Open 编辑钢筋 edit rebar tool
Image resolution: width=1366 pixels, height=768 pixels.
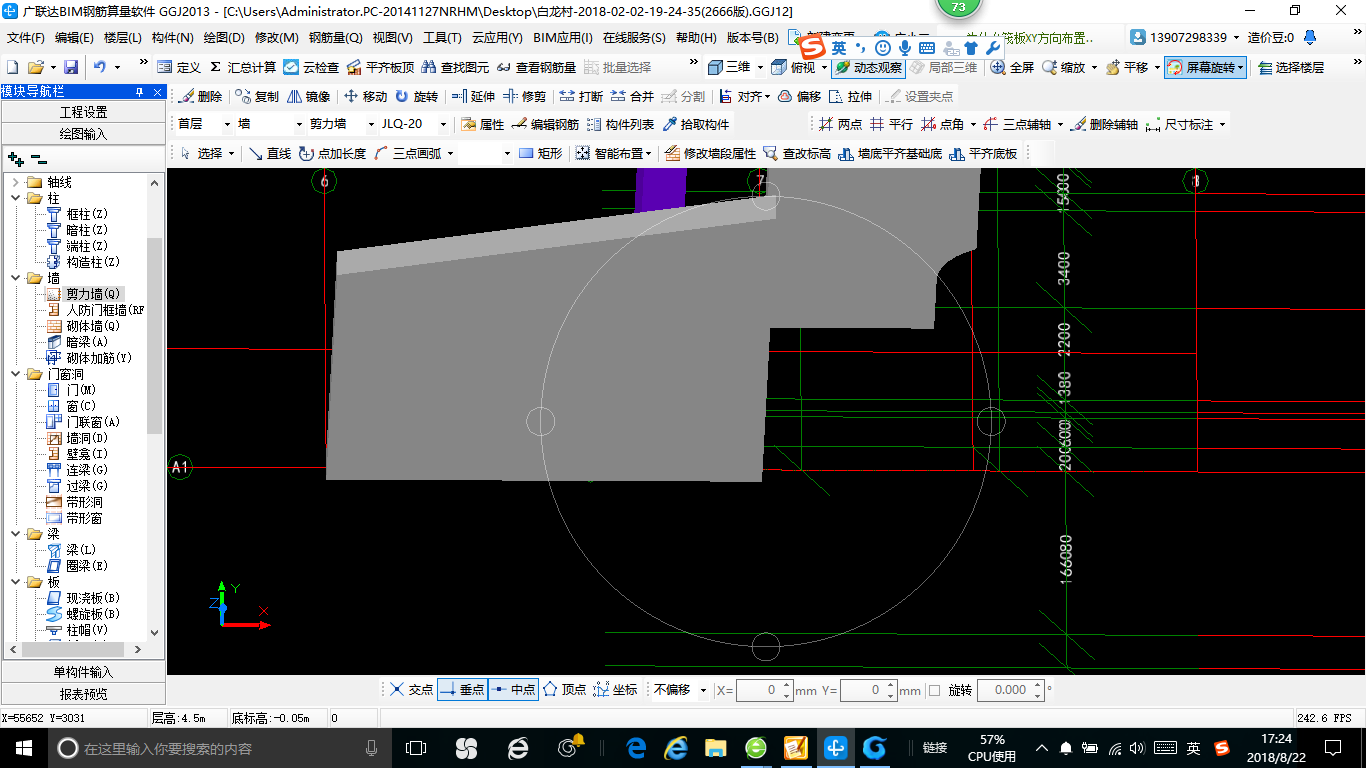click(x=545, y=125)
